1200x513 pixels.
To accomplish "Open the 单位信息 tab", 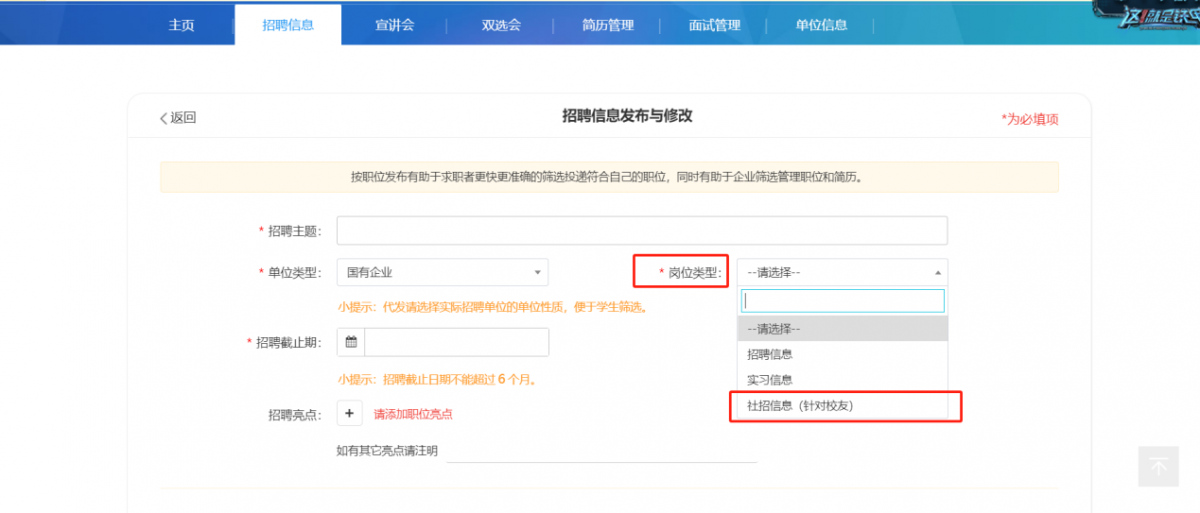I will (821, 25).
